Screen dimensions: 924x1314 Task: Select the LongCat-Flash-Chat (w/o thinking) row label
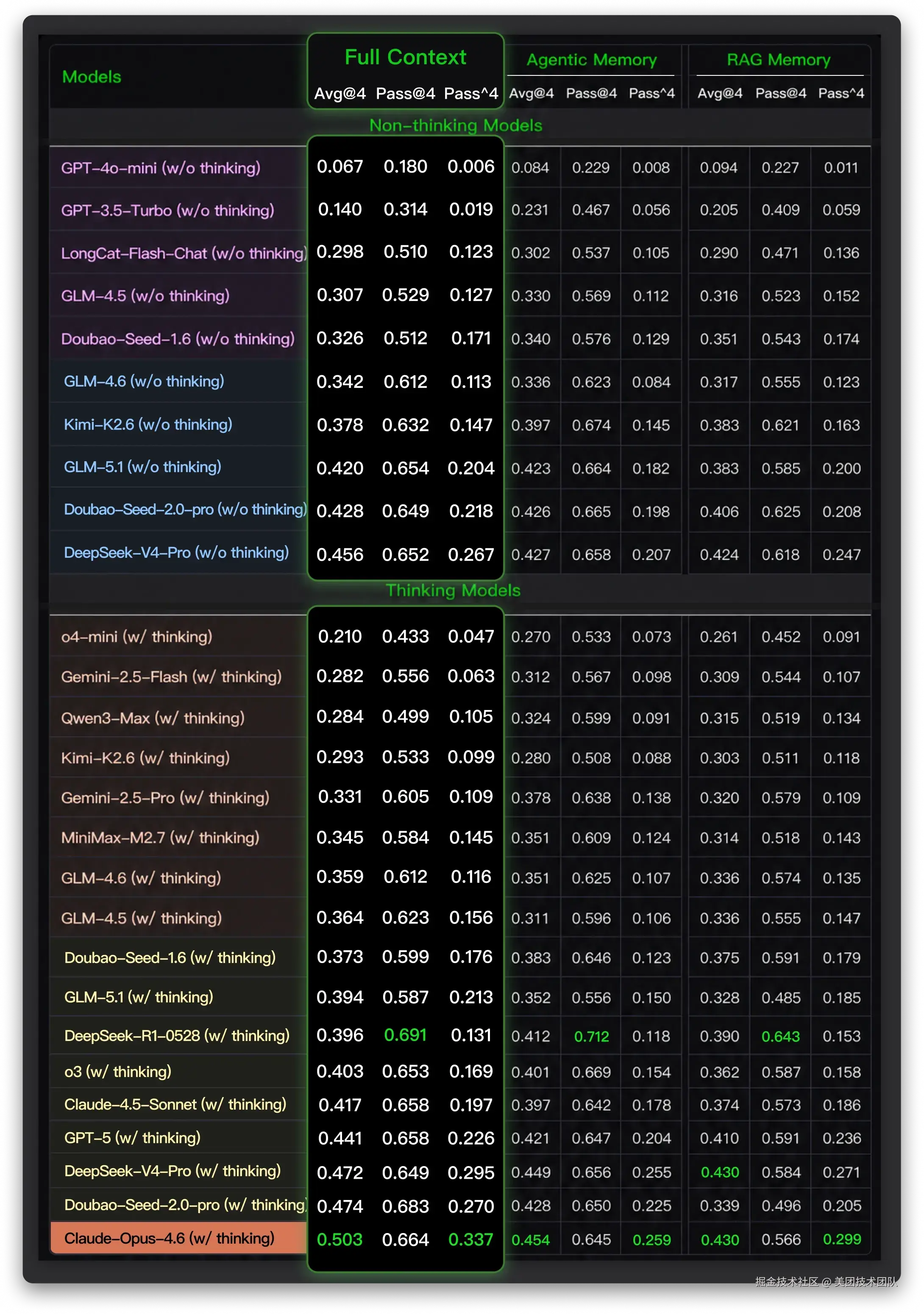(184, 253)
